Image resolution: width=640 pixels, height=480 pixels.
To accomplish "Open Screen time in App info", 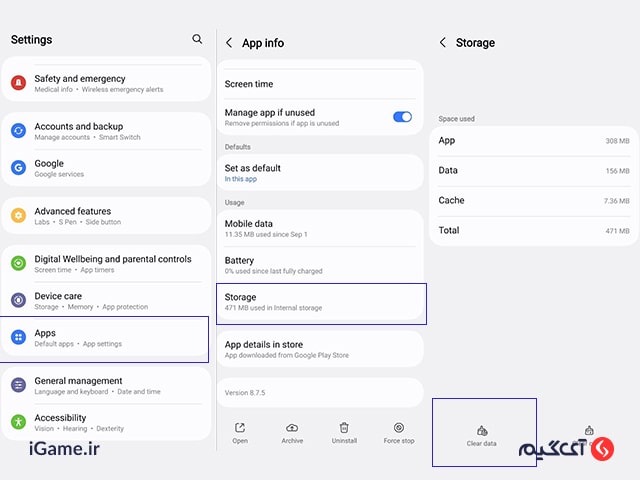I will (x=320, y=84).
